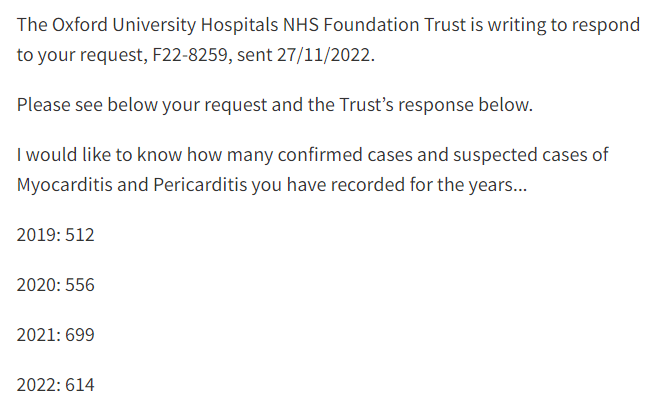
Task: Click the line '2020: 556'
Action: pos(56,285)
